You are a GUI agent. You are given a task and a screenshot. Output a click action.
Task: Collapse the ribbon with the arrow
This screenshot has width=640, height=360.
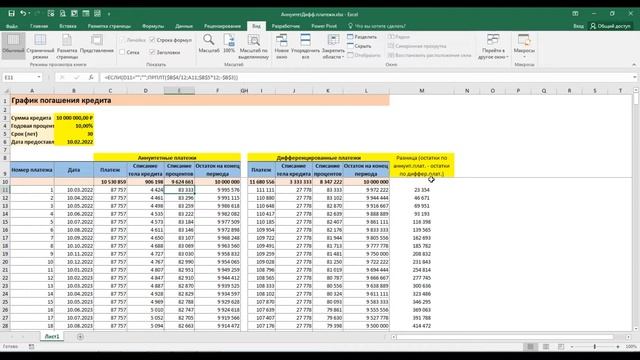coord(634,64)
